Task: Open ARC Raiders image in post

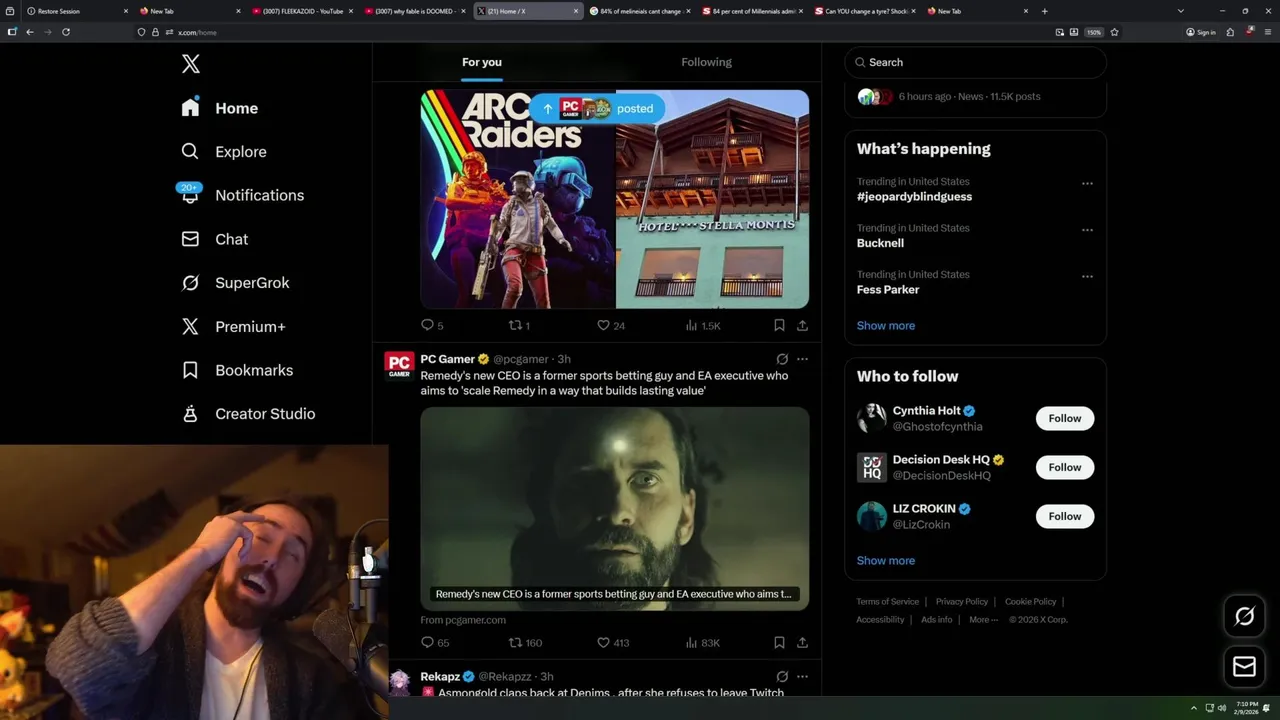Action: click(x=517, y=199)
